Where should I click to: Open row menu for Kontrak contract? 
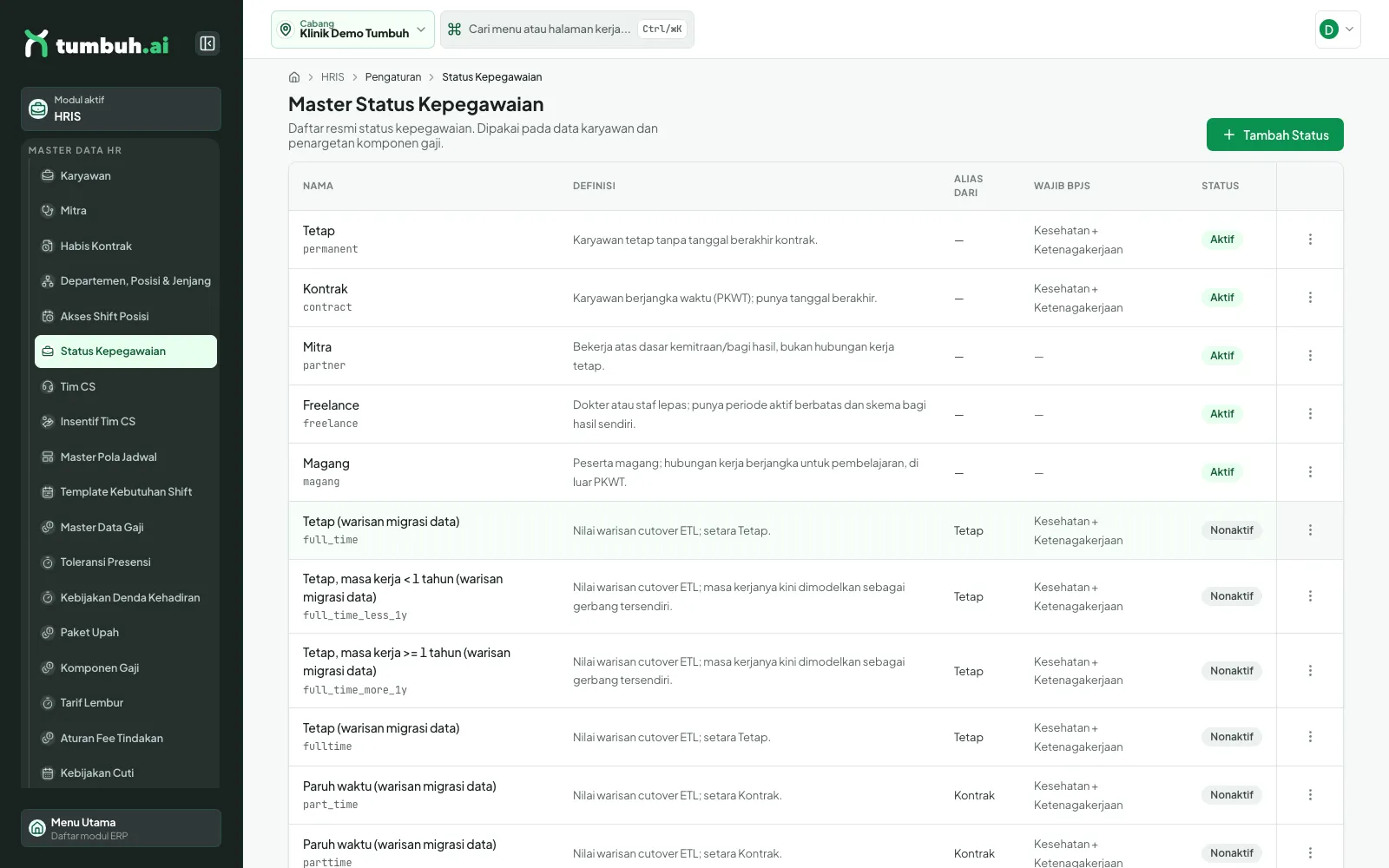(x=1310, y=298)
